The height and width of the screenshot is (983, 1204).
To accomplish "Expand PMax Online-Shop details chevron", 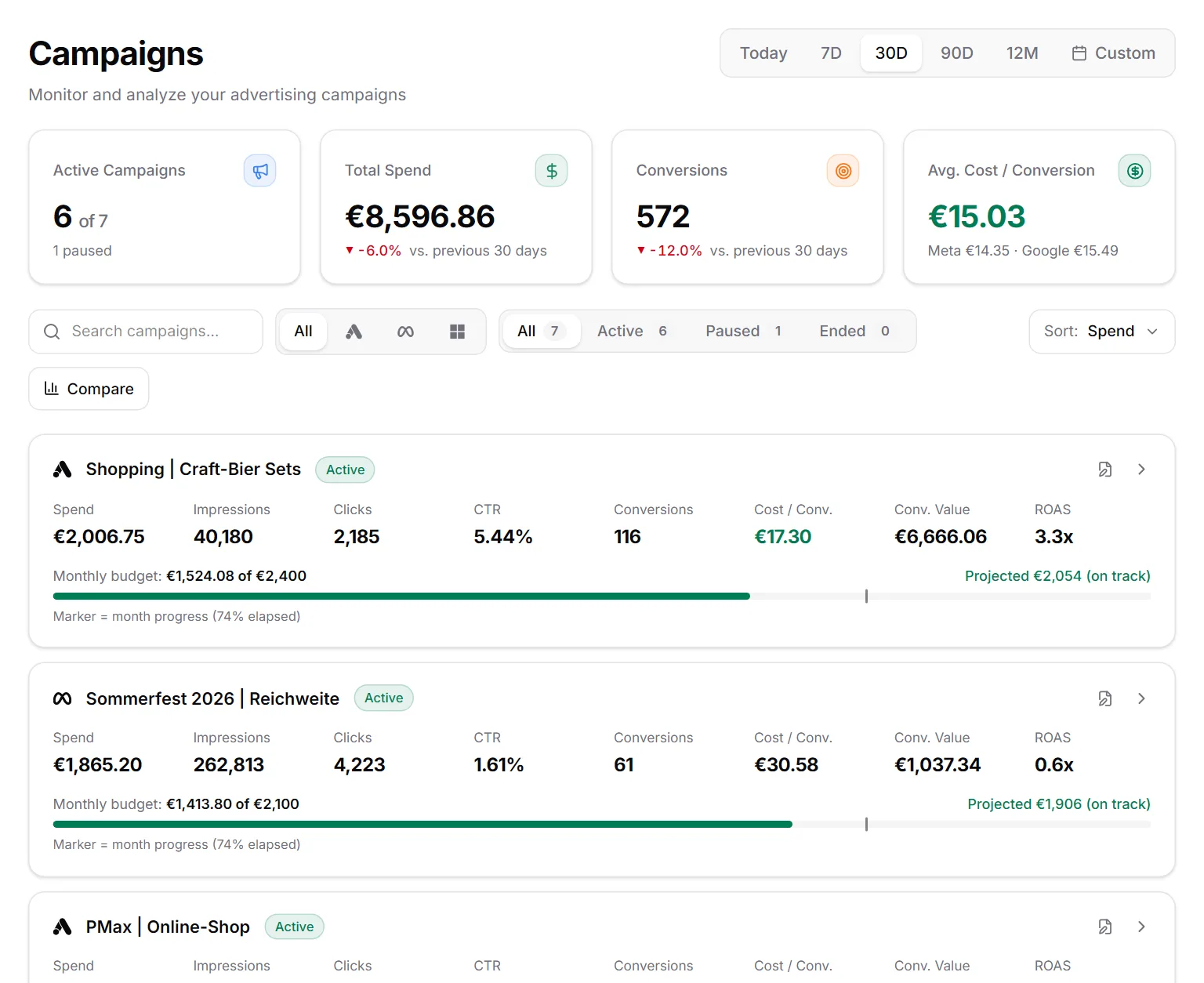I will pyautogui.click(x=1141, y=927).
